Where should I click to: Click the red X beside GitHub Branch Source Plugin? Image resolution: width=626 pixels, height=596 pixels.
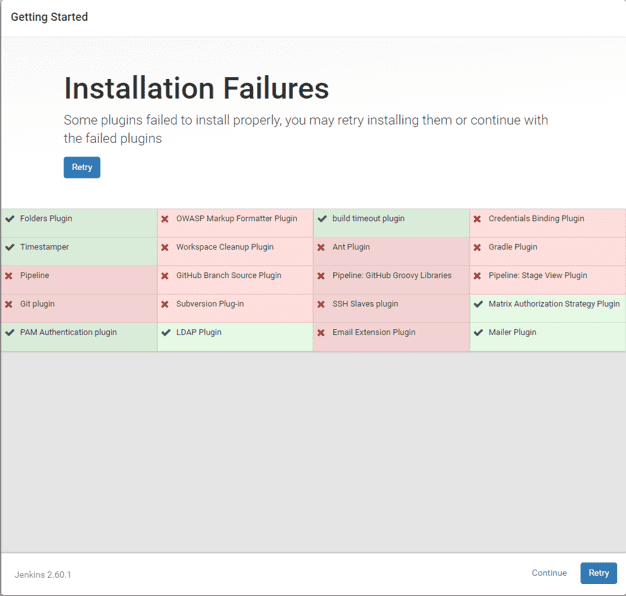165,275
